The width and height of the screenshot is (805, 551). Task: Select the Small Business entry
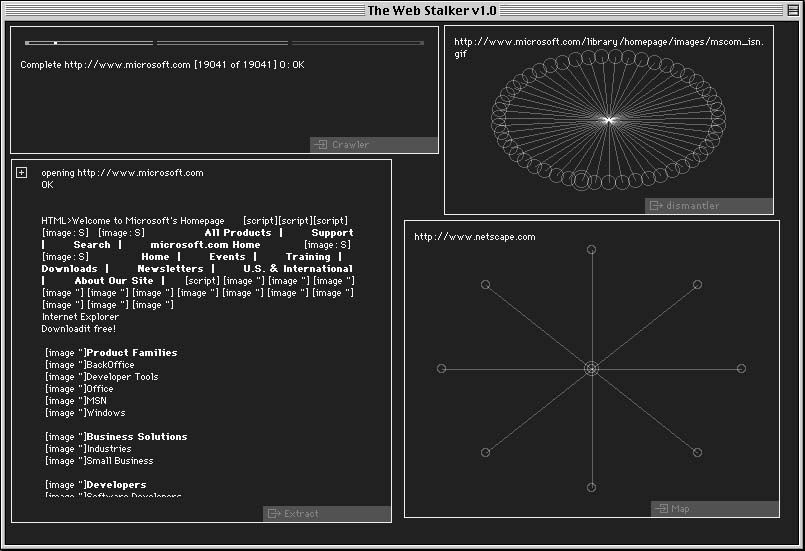(119, 461)
